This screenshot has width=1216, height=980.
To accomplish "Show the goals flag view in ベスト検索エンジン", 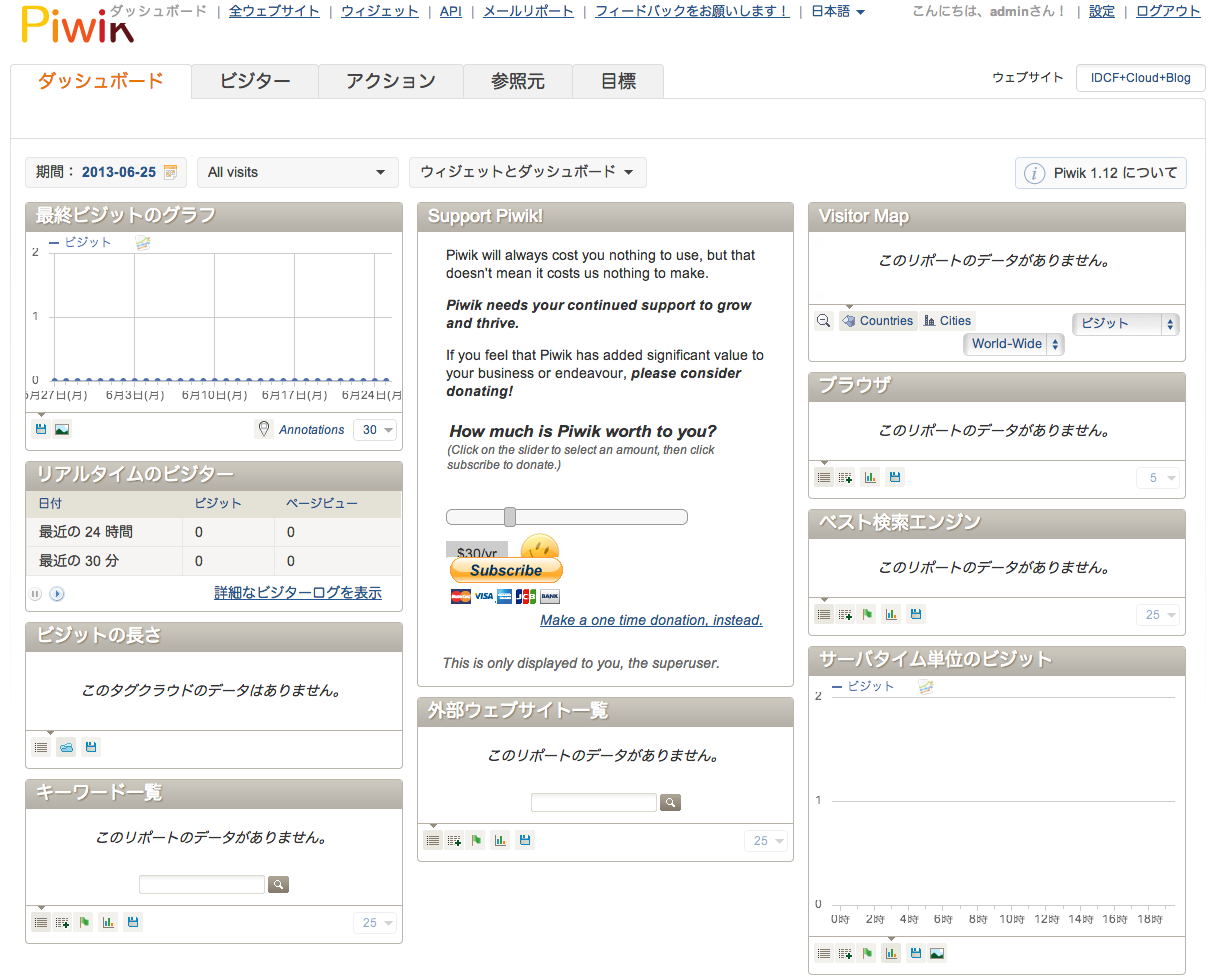I will click(x=867, y=614).
